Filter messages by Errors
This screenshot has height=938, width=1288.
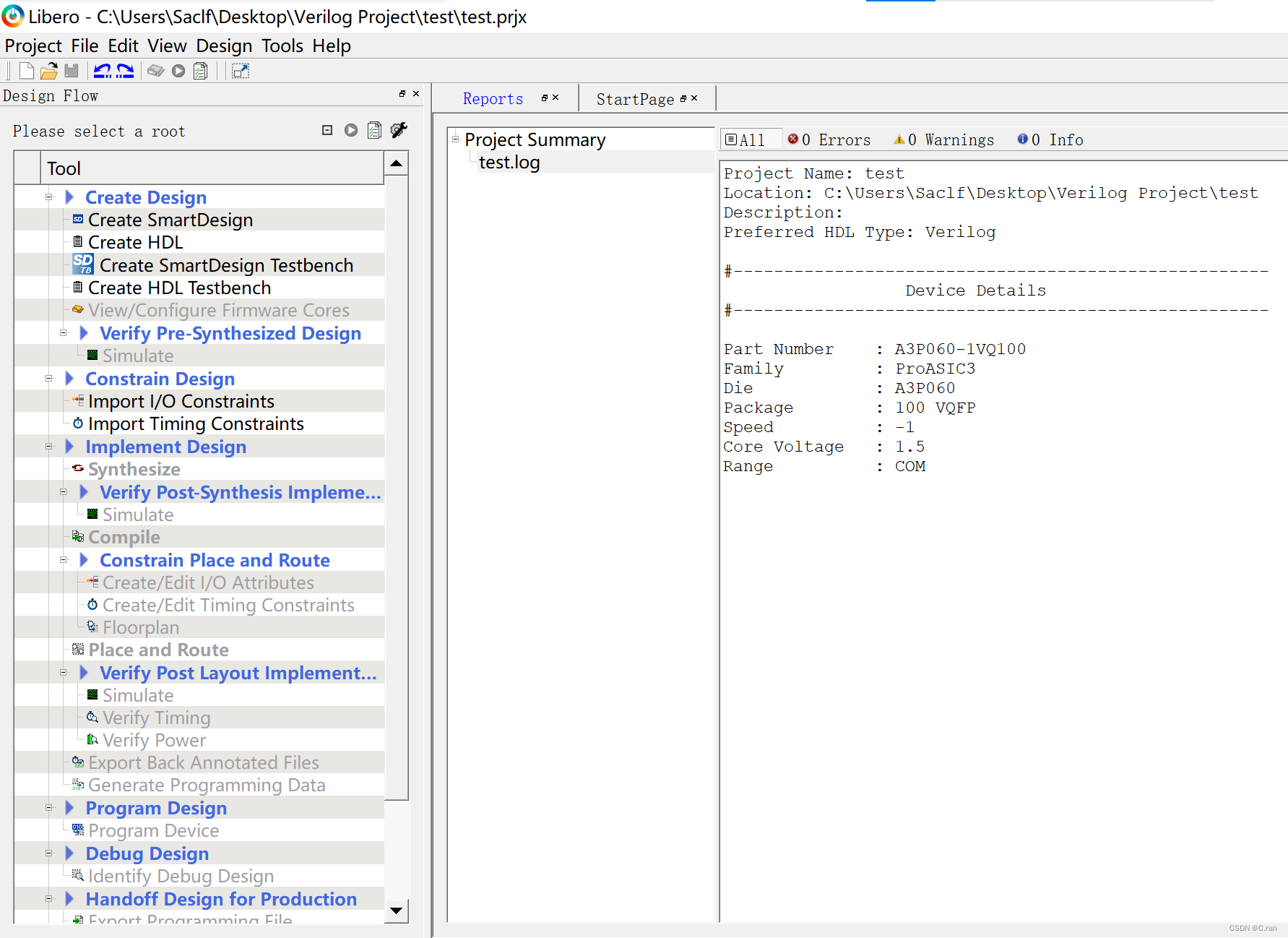click(829, 139)
